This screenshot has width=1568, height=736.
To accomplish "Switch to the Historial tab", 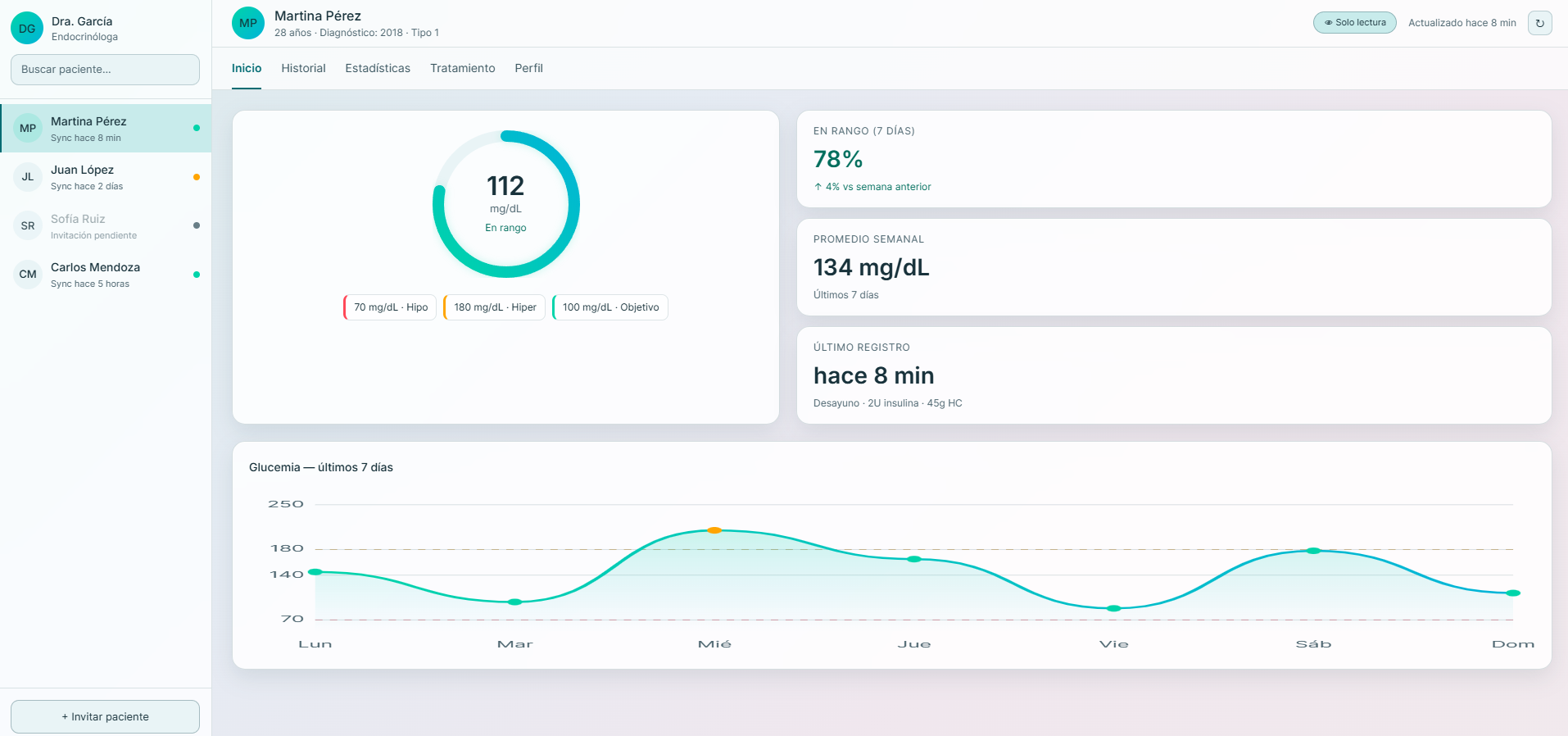I will point(303,68).
